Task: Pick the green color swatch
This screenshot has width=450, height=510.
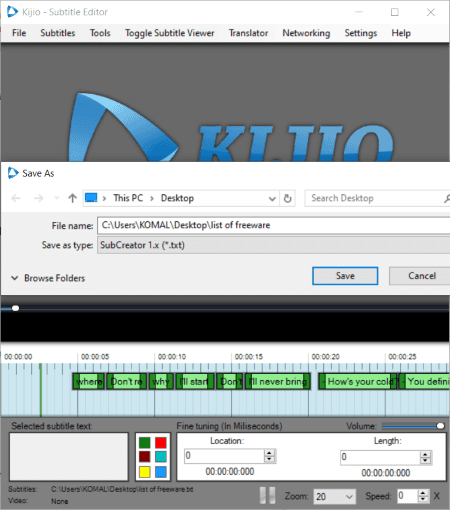Action: click(x=145, y=443)
